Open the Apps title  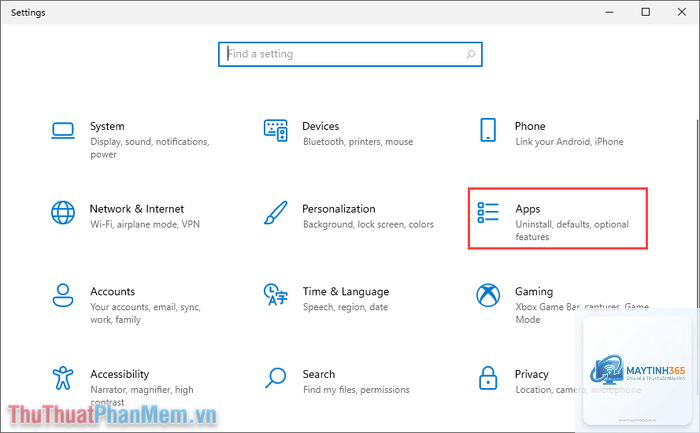[528, 209]
